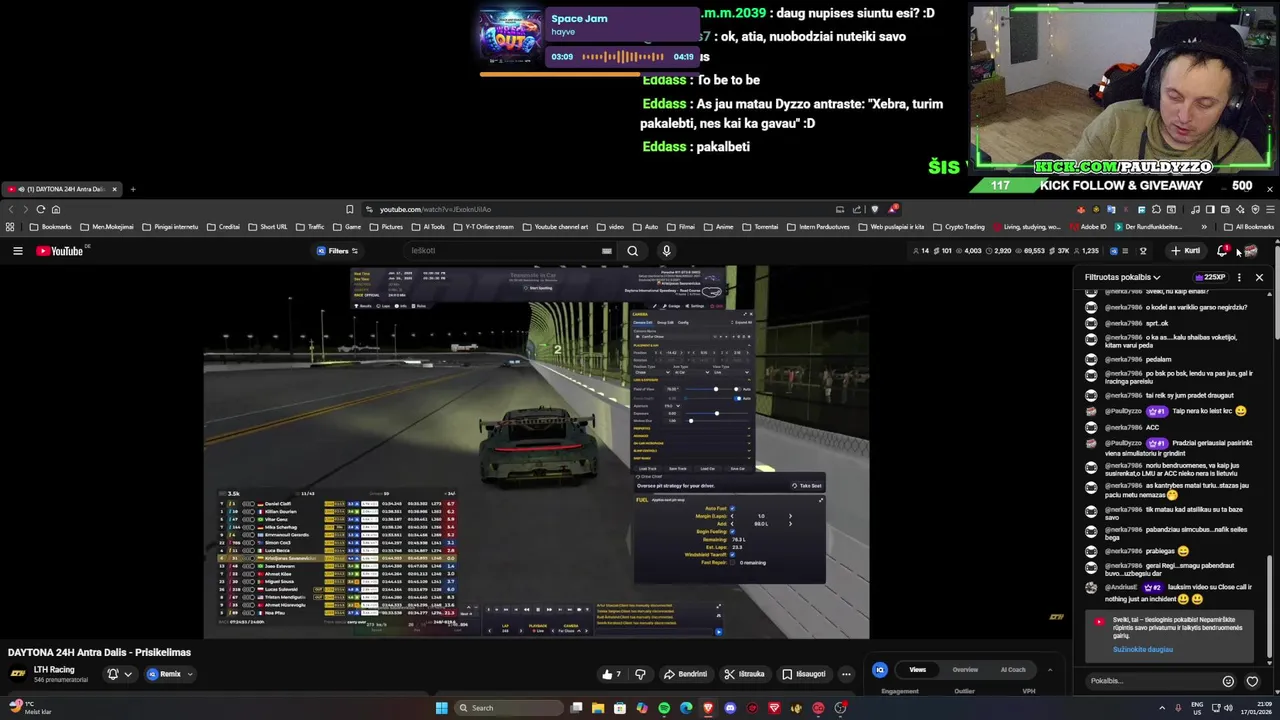Select Overview tab in analytics panel
Screen dimensions: 1280x720
(x=965, y=670)
